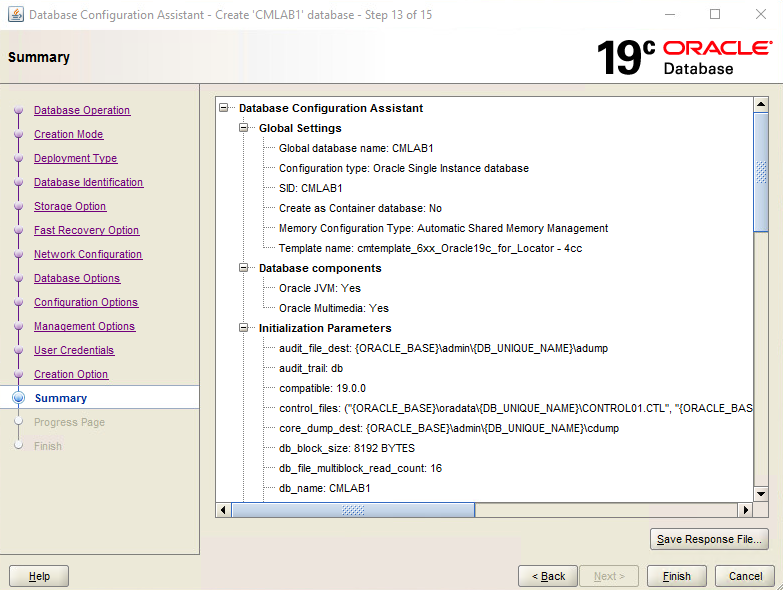This screenshot has width=783, height=590.
Task: Open the Configuration Options step
Action: [86, 302]
